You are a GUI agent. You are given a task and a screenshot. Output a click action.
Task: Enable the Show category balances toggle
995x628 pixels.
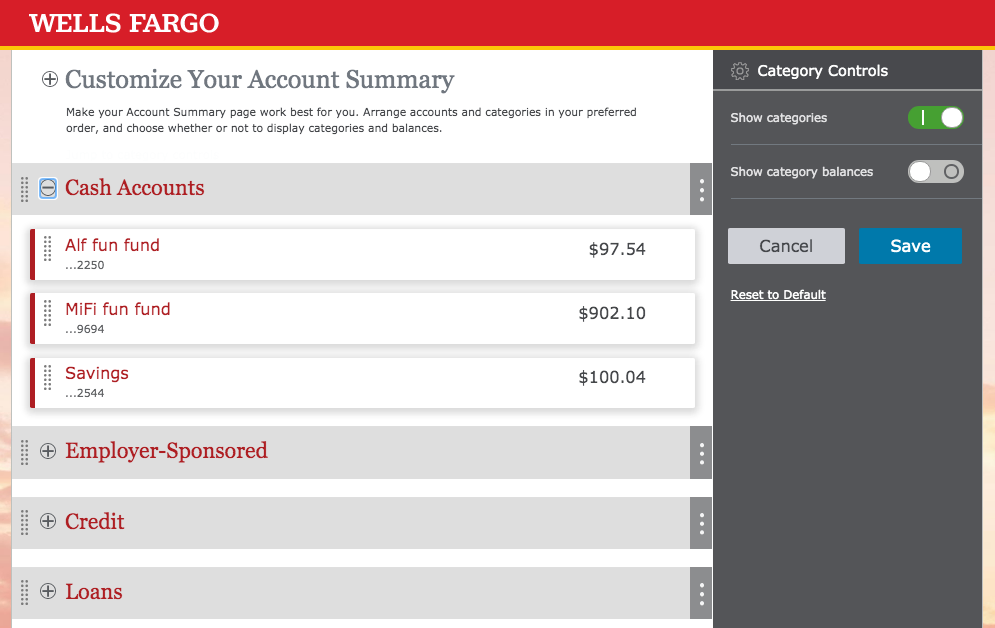[x=935, y=171]
